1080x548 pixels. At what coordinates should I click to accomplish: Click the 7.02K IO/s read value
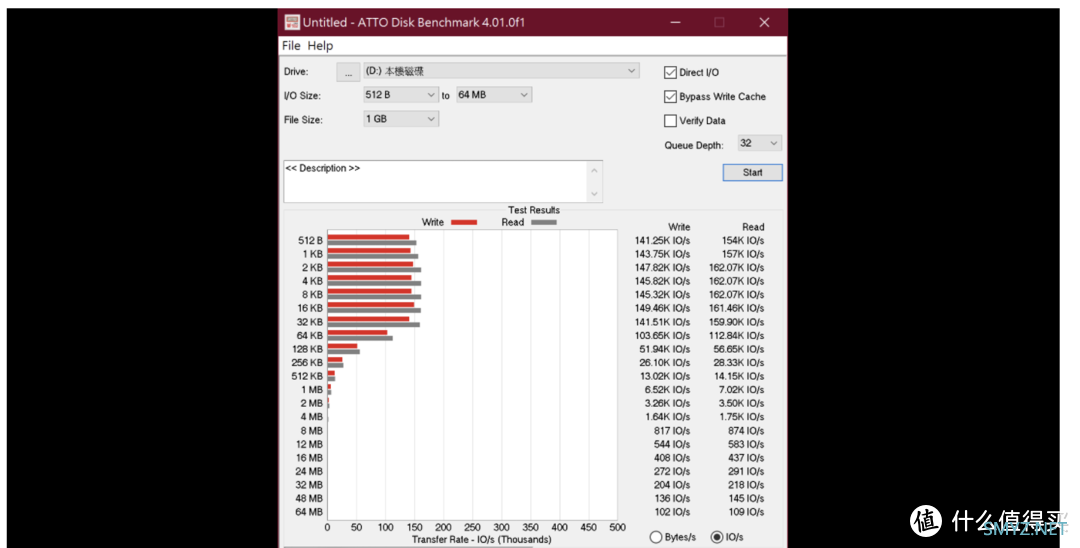pyautogui.click(x=741, y=390)
